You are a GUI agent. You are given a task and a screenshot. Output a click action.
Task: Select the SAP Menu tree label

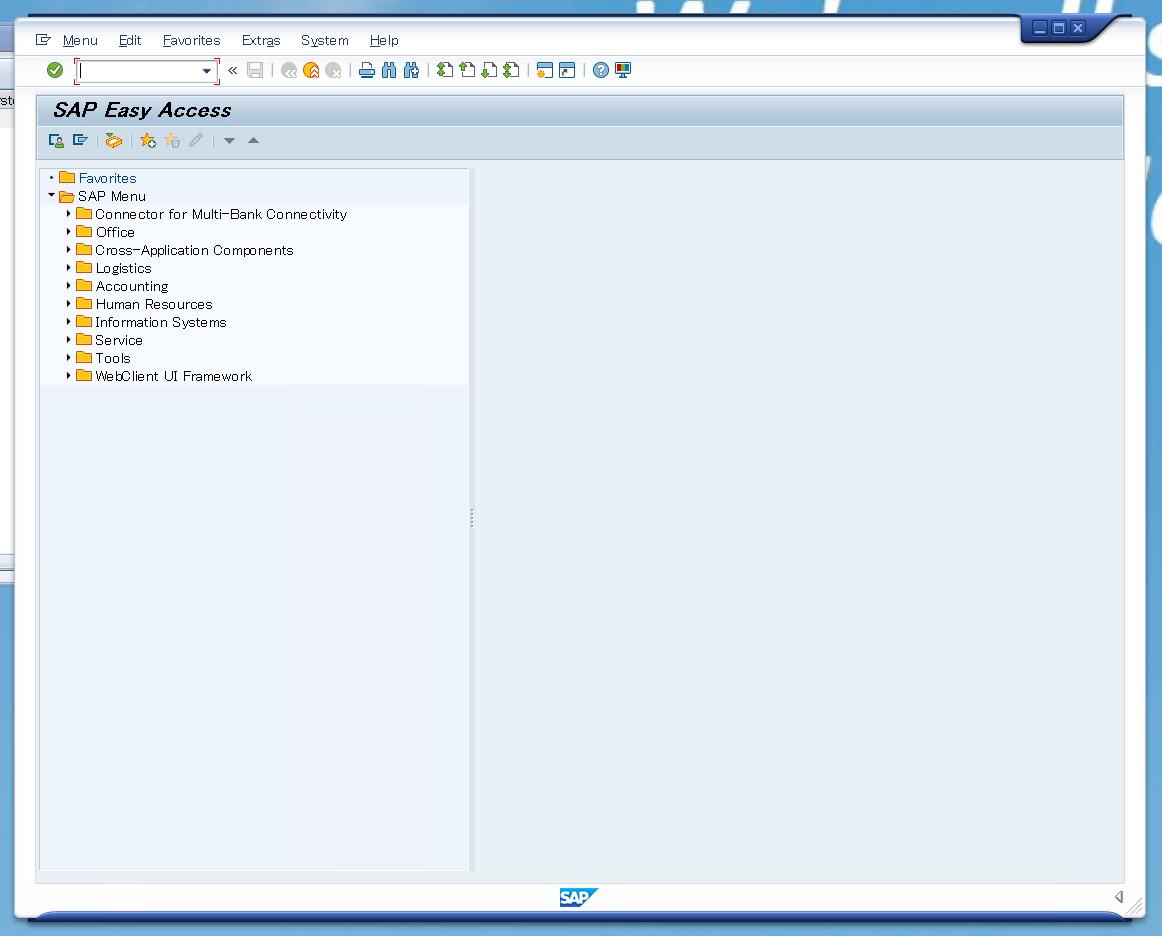tap(112, 196)
